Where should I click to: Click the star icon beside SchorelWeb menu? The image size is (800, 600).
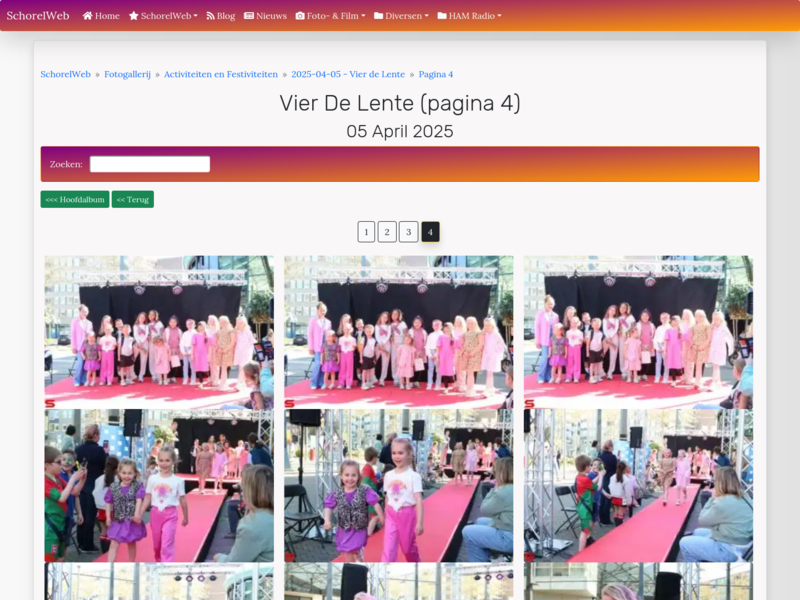(134, 16)
